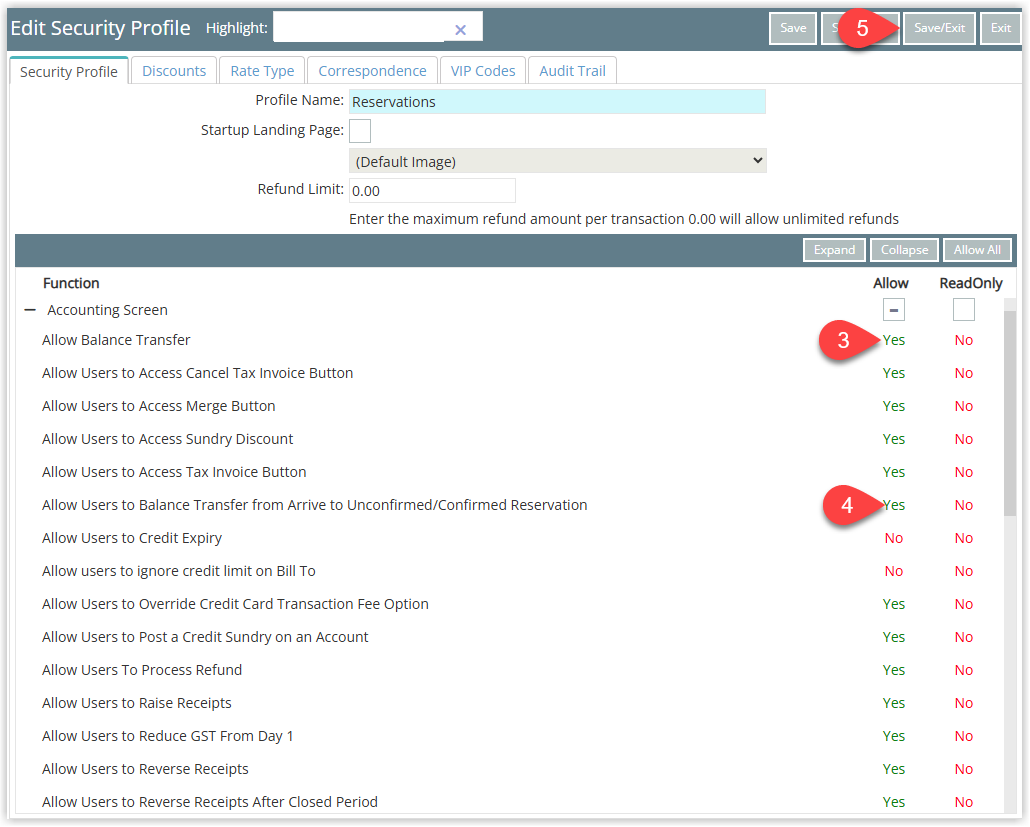Switch to the Discounts tab

pyautogui.click(x=174, y=71)
